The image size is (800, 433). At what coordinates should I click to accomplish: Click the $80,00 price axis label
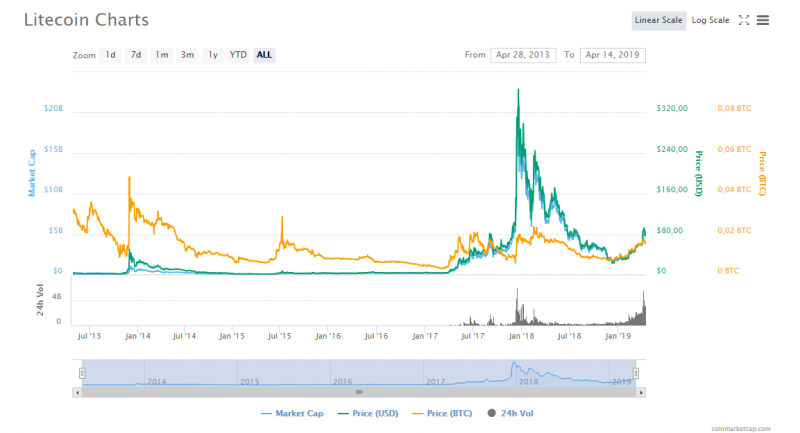(669, 231)
